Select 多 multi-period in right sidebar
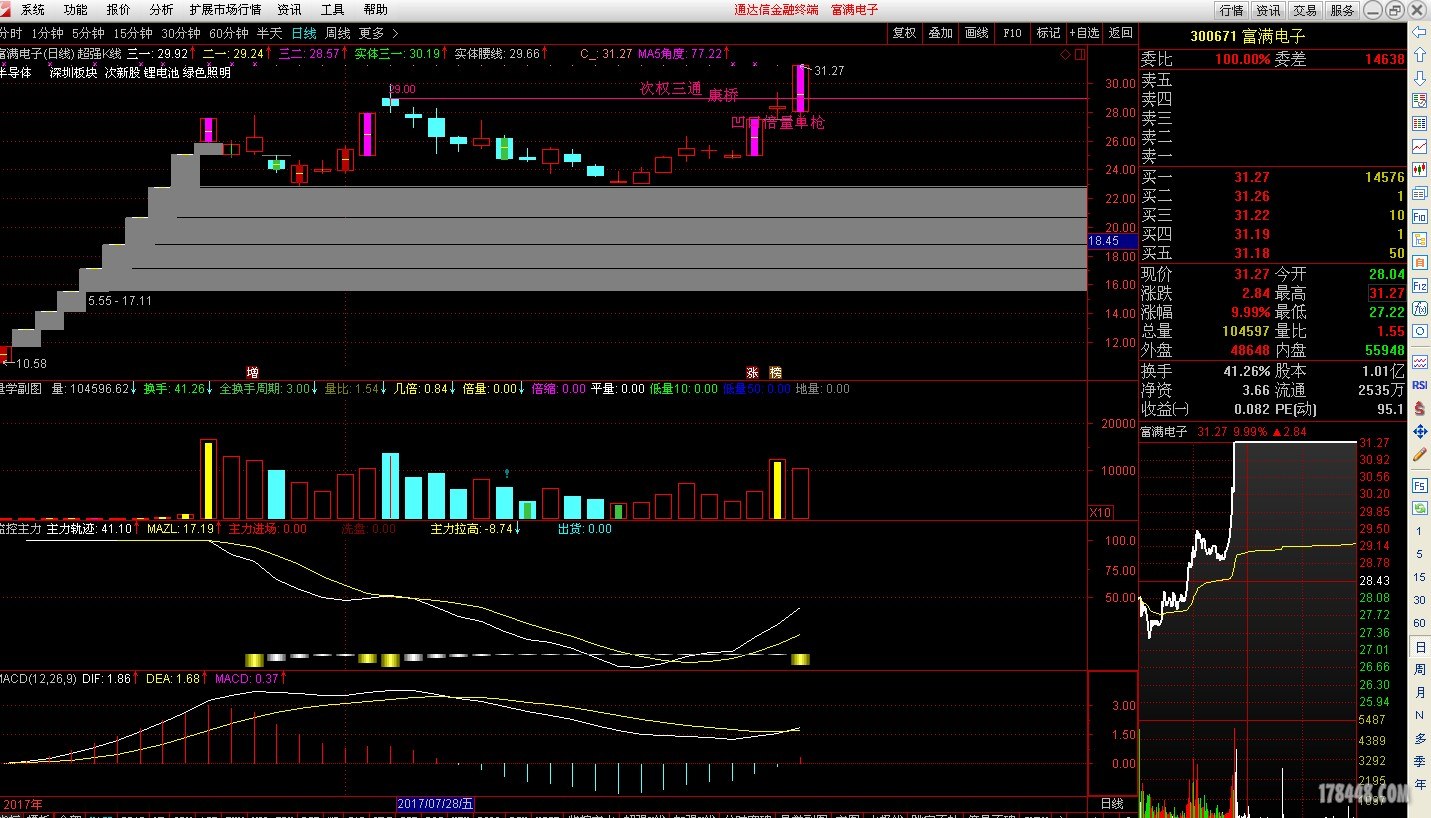 (1419, 739)
